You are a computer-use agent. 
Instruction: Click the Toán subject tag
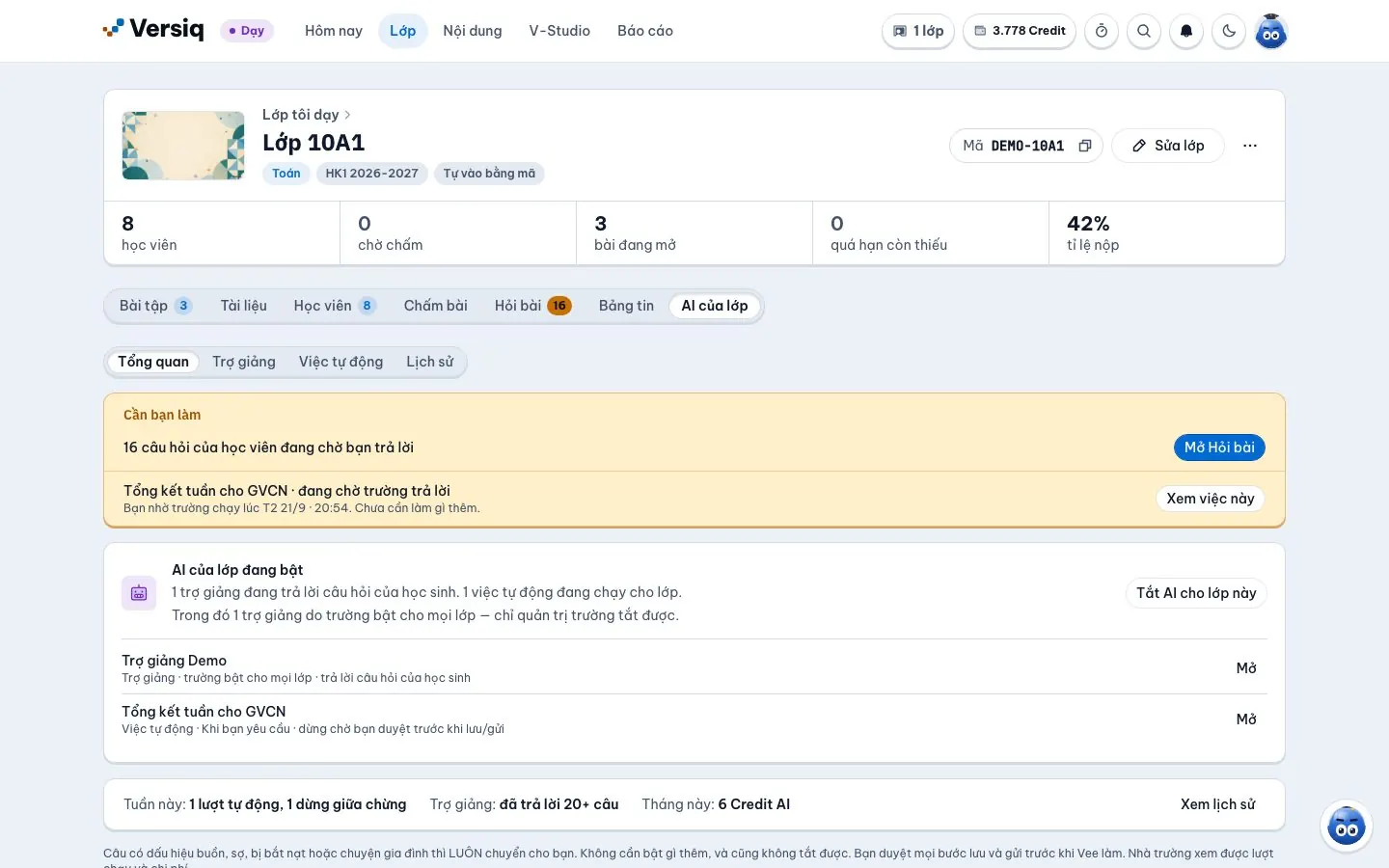(286, 174)
